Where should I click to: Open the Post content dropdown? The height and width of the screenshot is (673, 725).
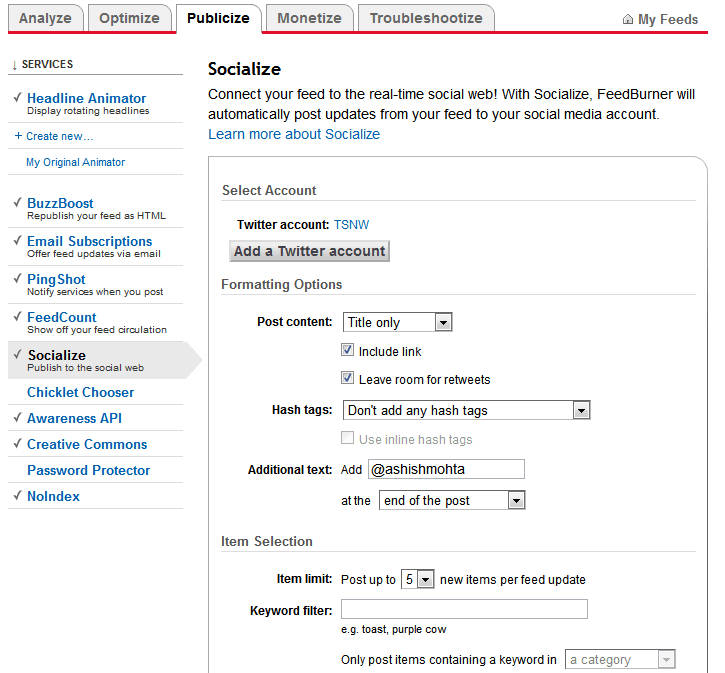click(x=397, y=322)
